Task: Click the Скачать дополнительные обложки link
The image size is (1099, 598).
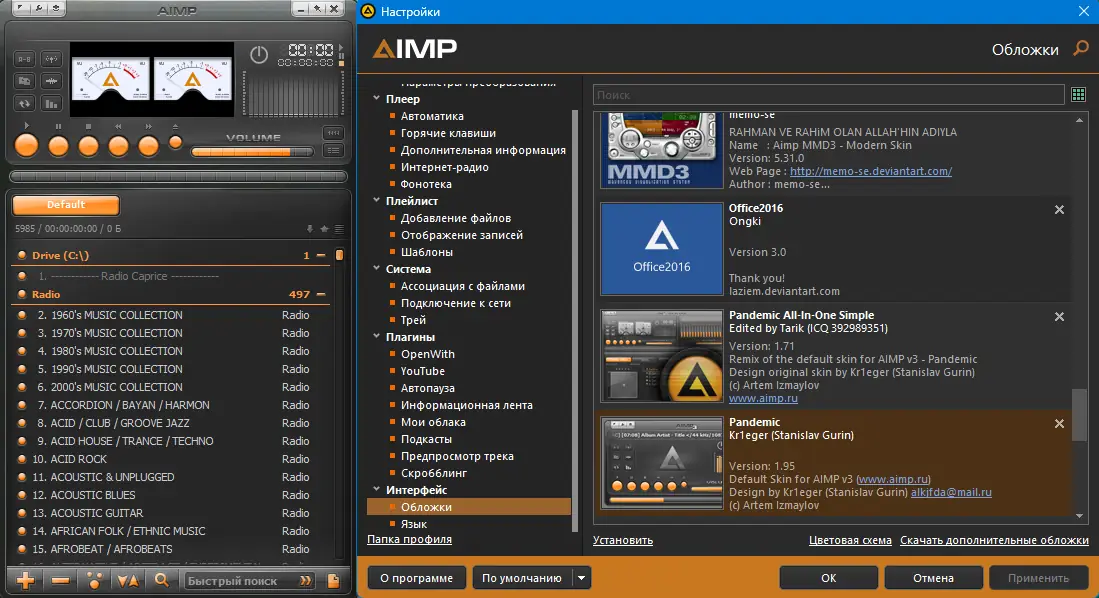Action: click(994, 540)
